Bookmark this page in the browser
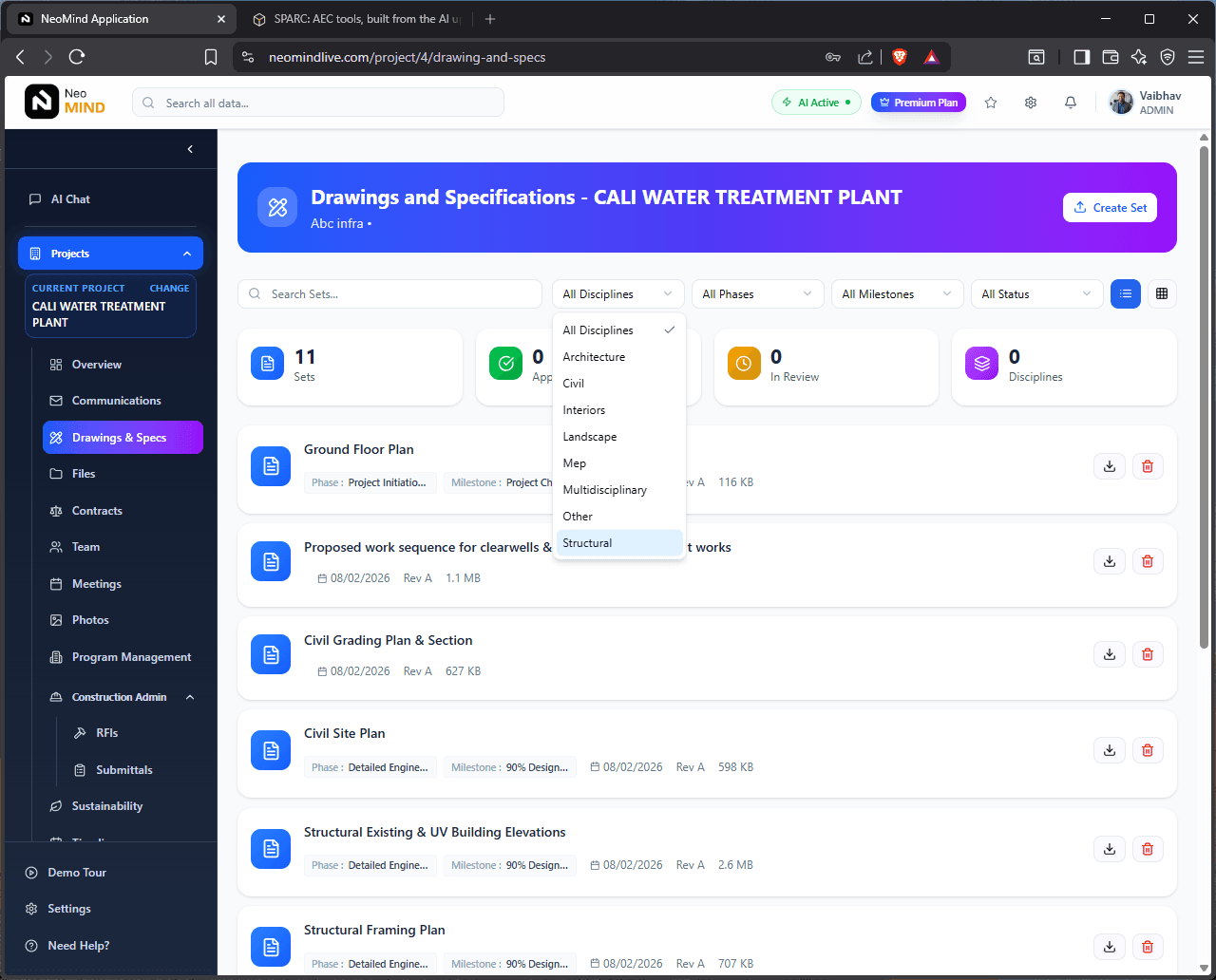The image size is (1216, 980). click(211, 57)
